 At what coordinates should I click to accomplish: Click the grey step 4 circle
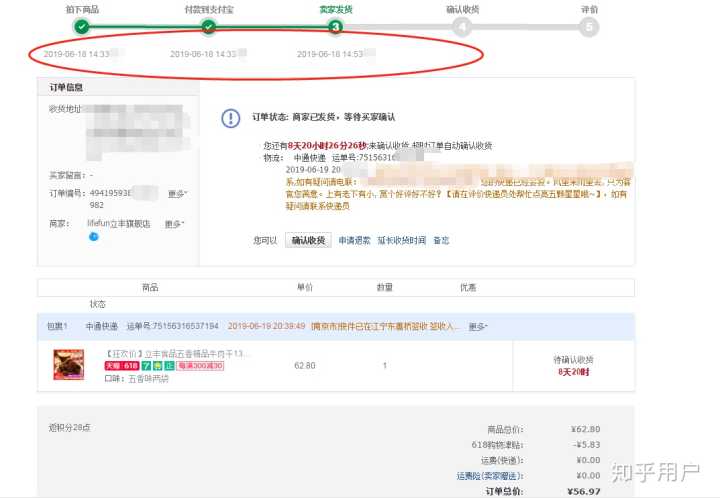click(x=462, y=27)
